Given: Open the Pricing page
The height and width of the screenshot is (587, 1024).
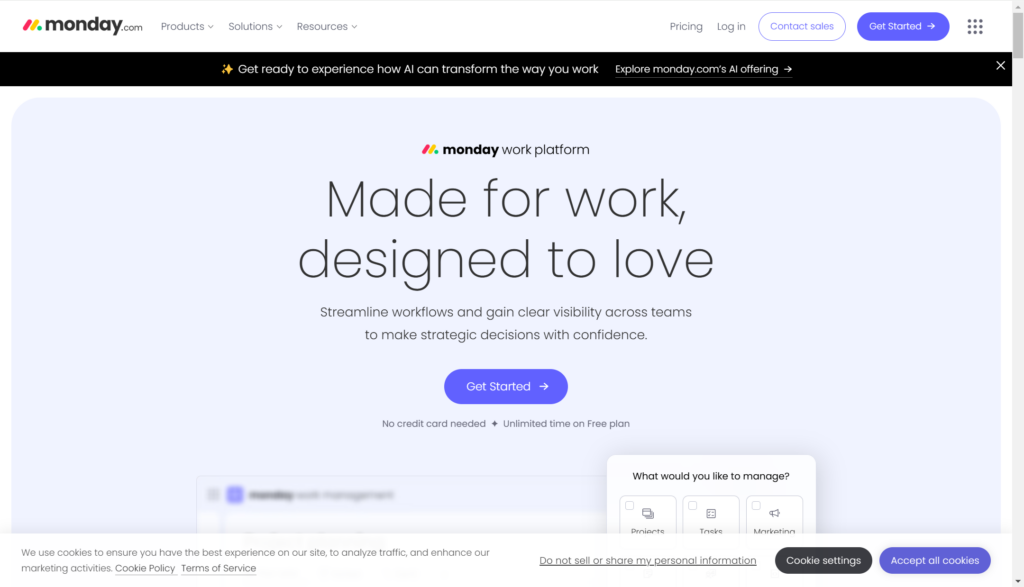Looking at the screenshot, I should (x=686, y=26).
